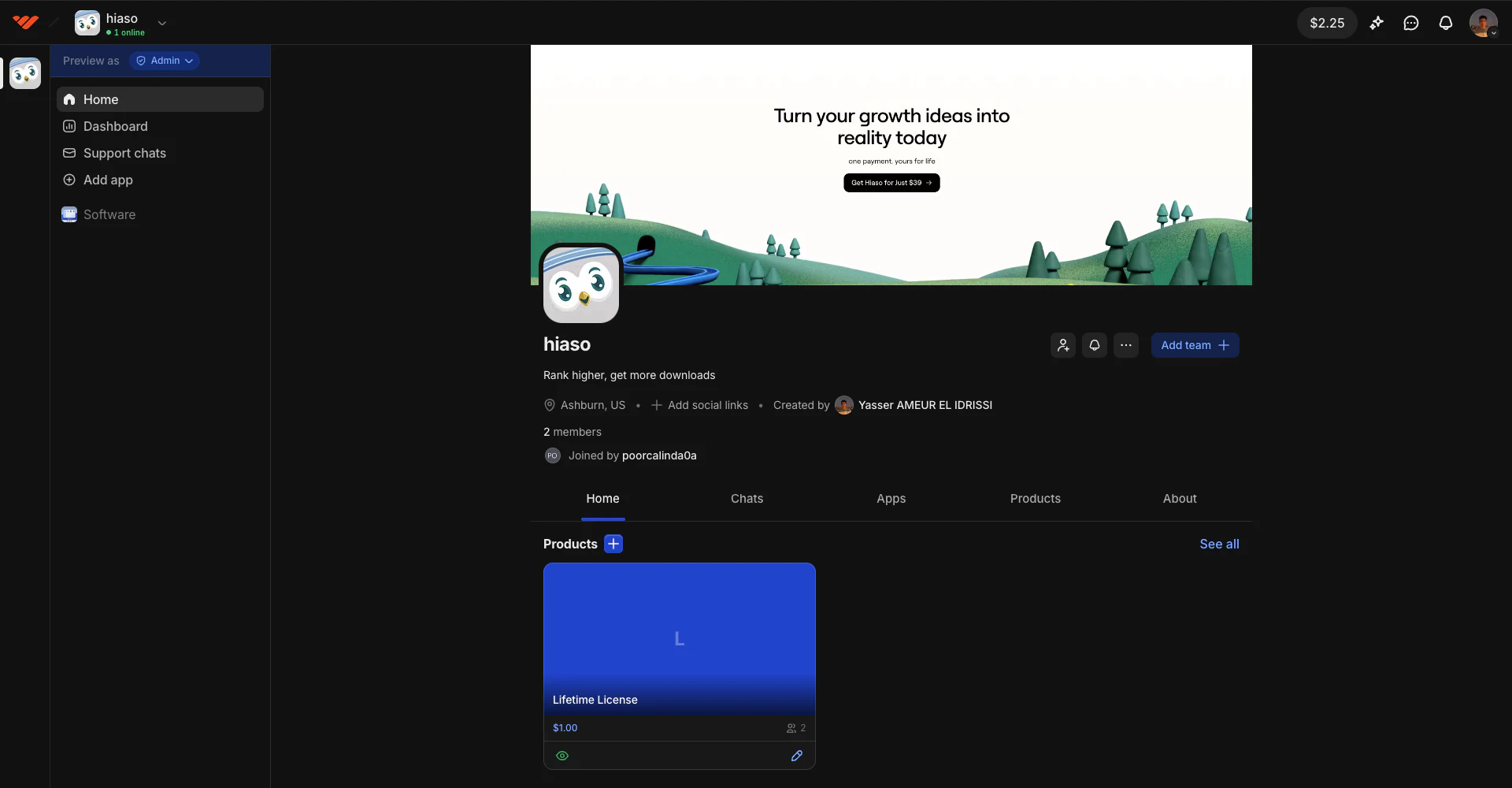Click the blue plus to add product
Screen dimensions: 1512x788
coord(613,544)
